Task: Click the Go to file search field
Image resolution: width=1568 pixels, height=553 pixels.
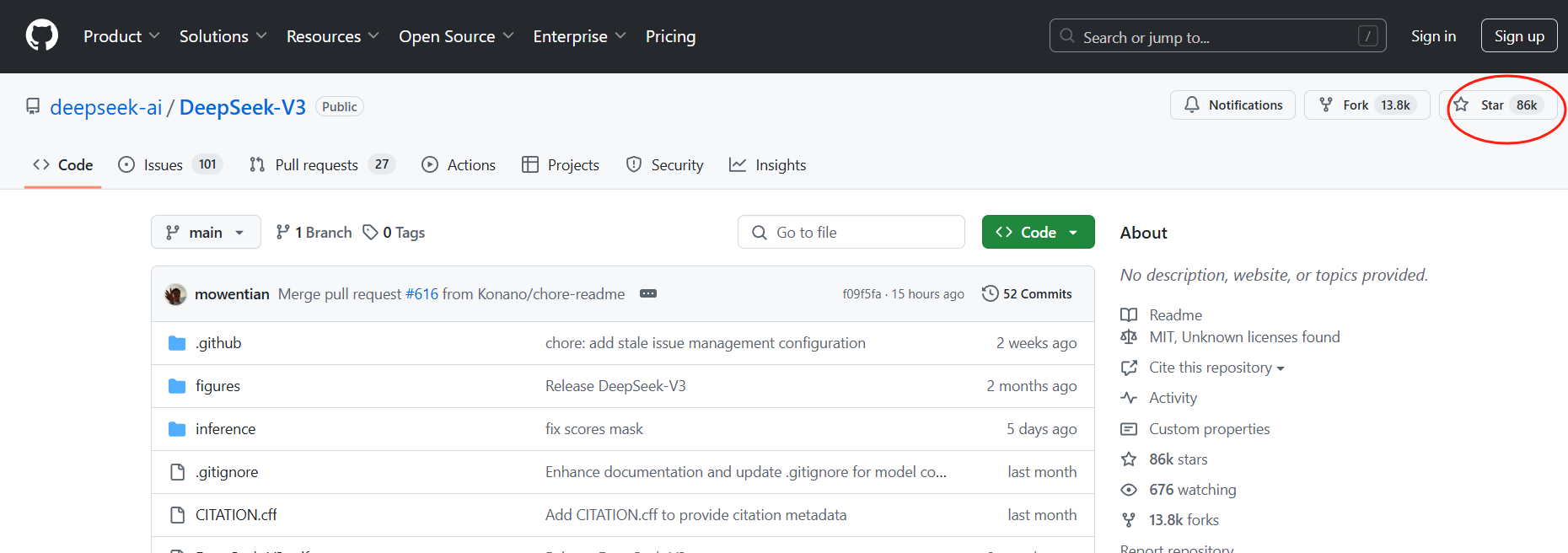Action: (x=851, y=232)
